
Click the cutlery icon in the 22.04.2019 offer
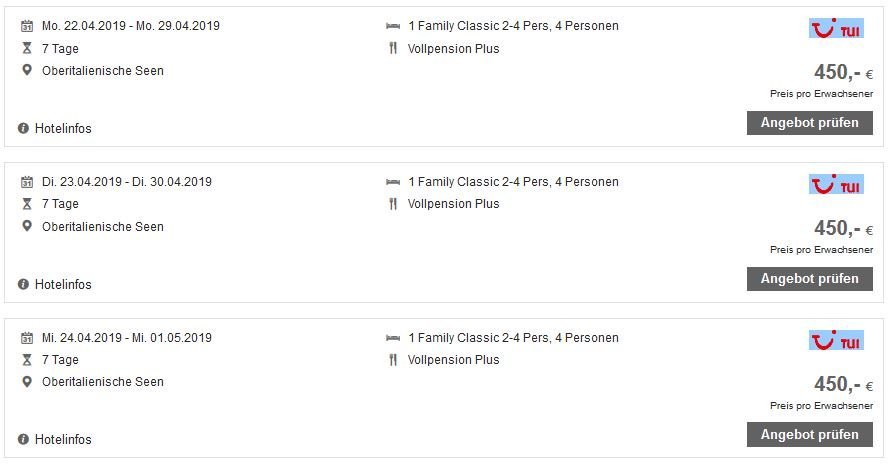tap(393, 48)
